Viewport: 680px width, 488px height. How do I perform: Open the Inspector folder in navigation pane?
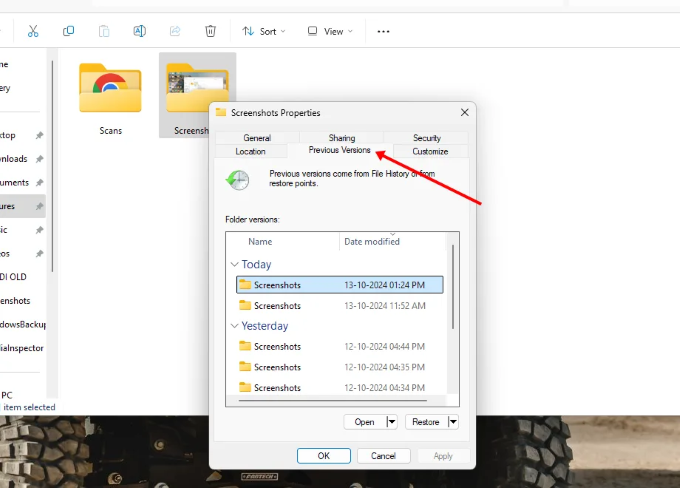tap(23, 348)
